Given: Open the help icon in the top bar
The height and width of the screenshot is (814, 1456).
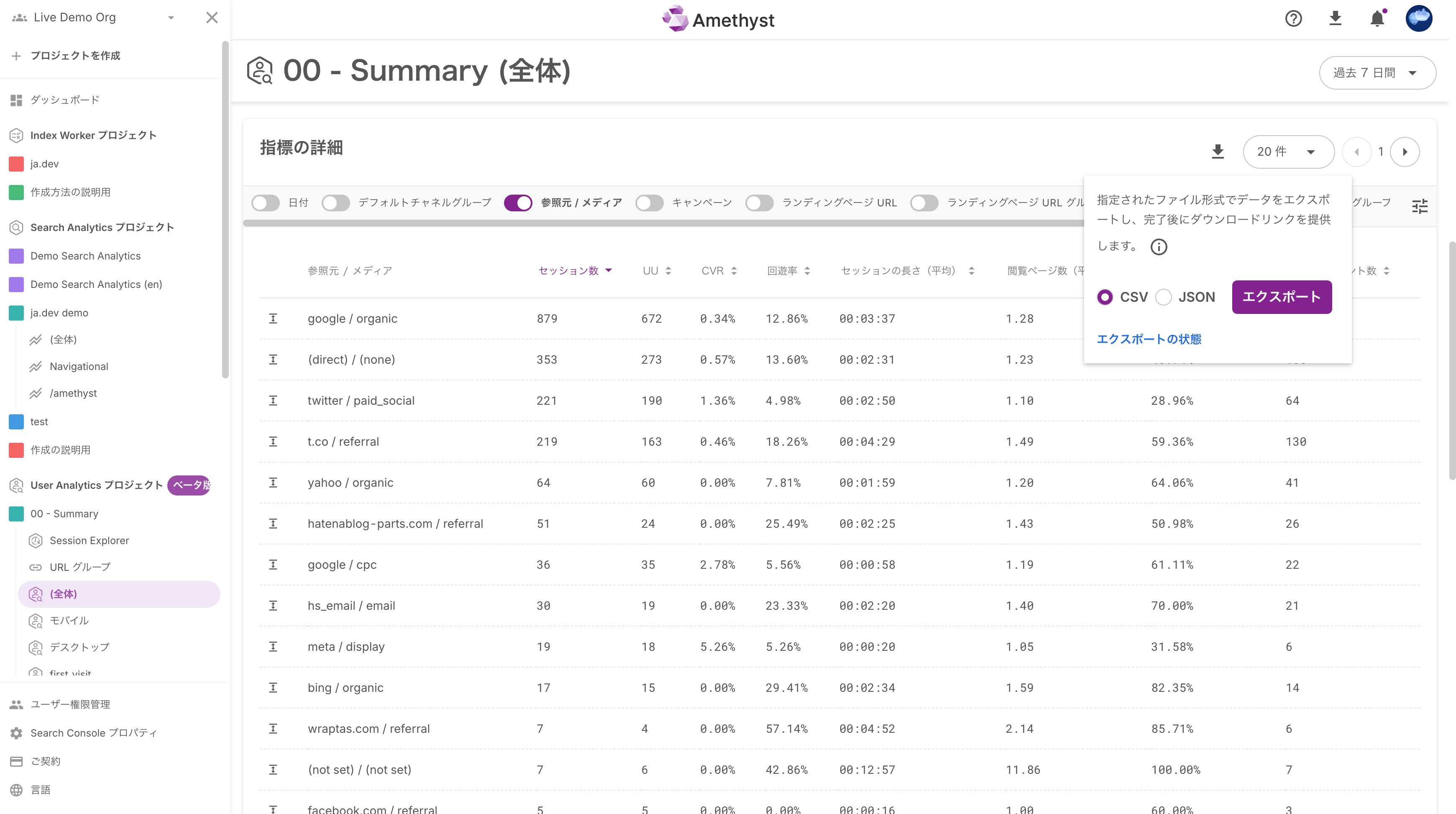Looking at the screenshot, I should coord(1293,19).
